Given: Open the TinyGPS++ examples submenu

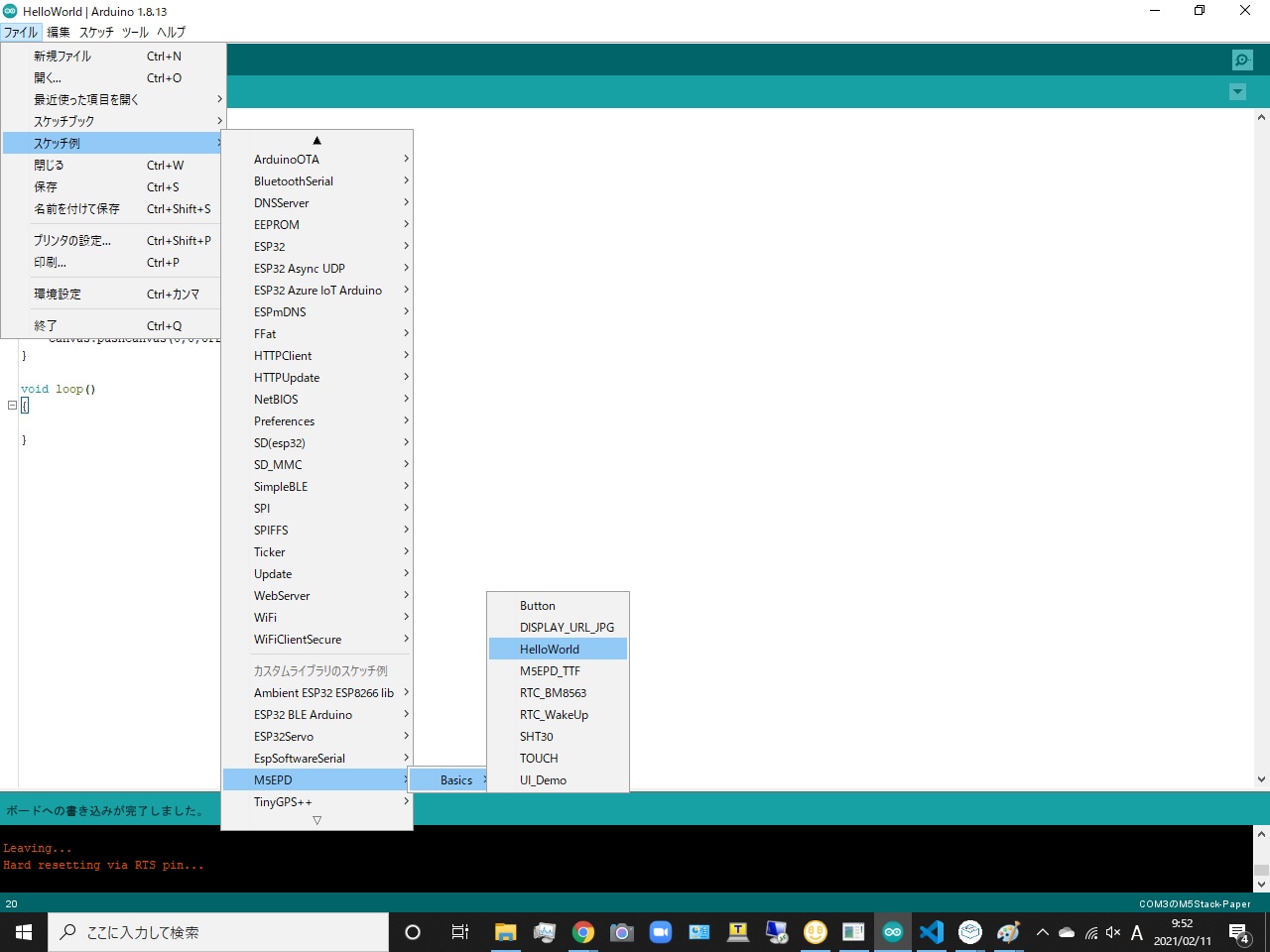Looking at the screenshot, I should pyautogui.click(x=317, y=802).
